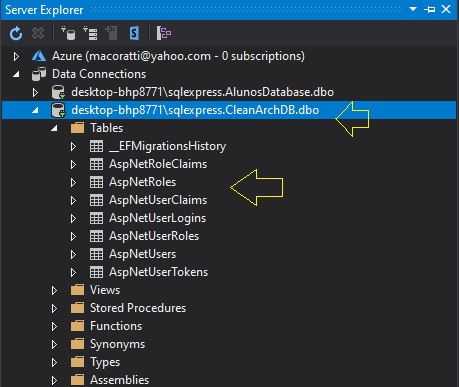Click the Stop Refresh icon
This screenshot has width=459, height=387.
click(38, 33)
